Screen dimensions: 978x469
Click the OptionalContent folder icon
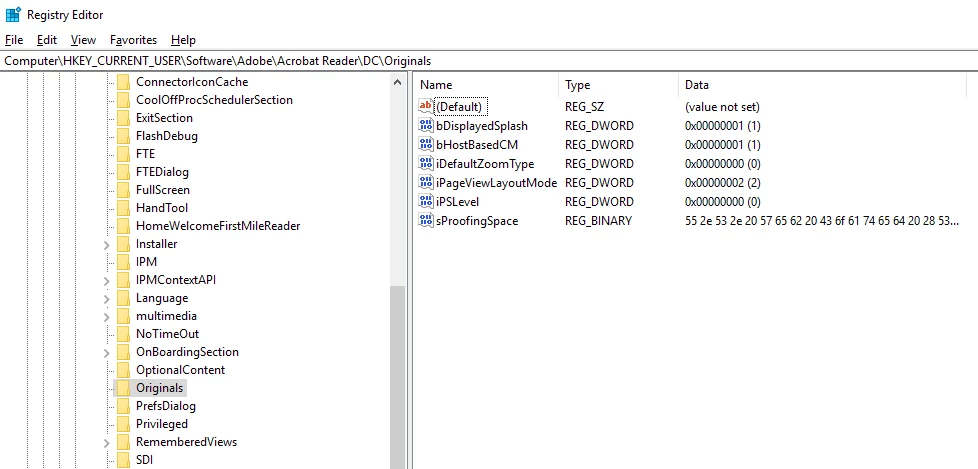click(x=123, y=370)
